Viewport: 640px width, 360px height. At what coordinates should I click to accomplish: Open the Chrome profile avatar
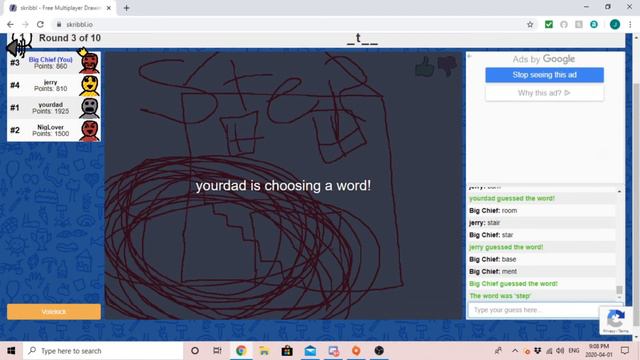click(615, 24)
